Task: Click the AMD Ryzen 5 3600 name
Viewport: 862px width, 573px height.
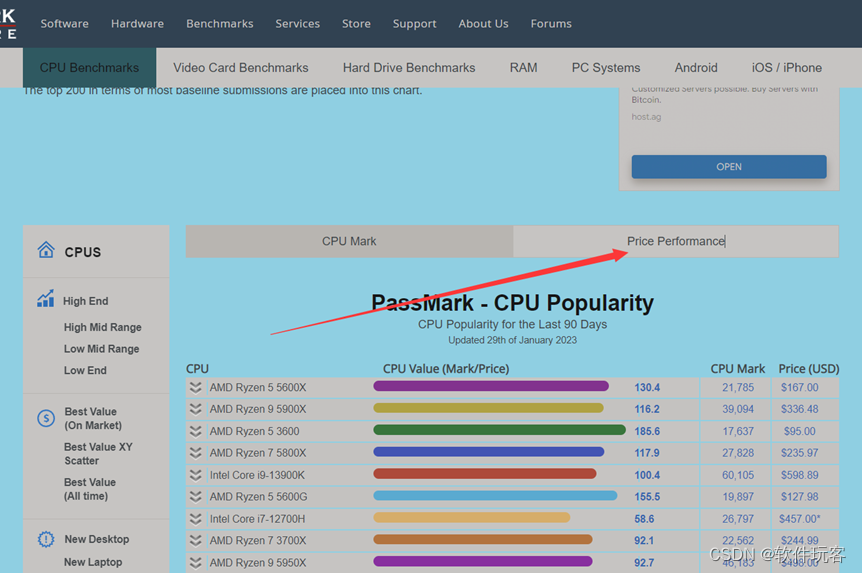Action: pyautogui.click(x=255, y=431)
